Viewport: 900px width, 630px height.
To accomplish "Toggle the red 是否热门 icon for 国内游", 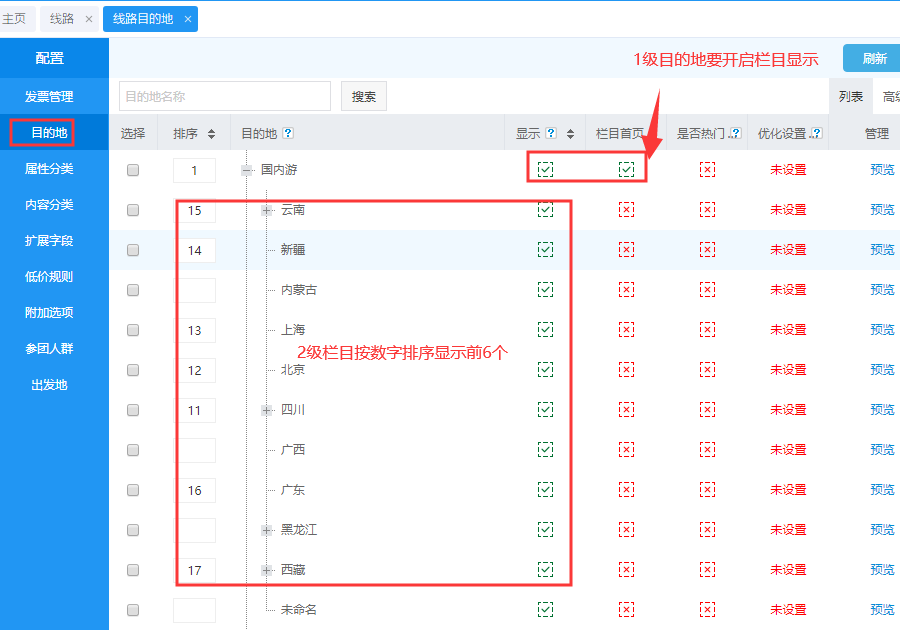I will (707, 170).
